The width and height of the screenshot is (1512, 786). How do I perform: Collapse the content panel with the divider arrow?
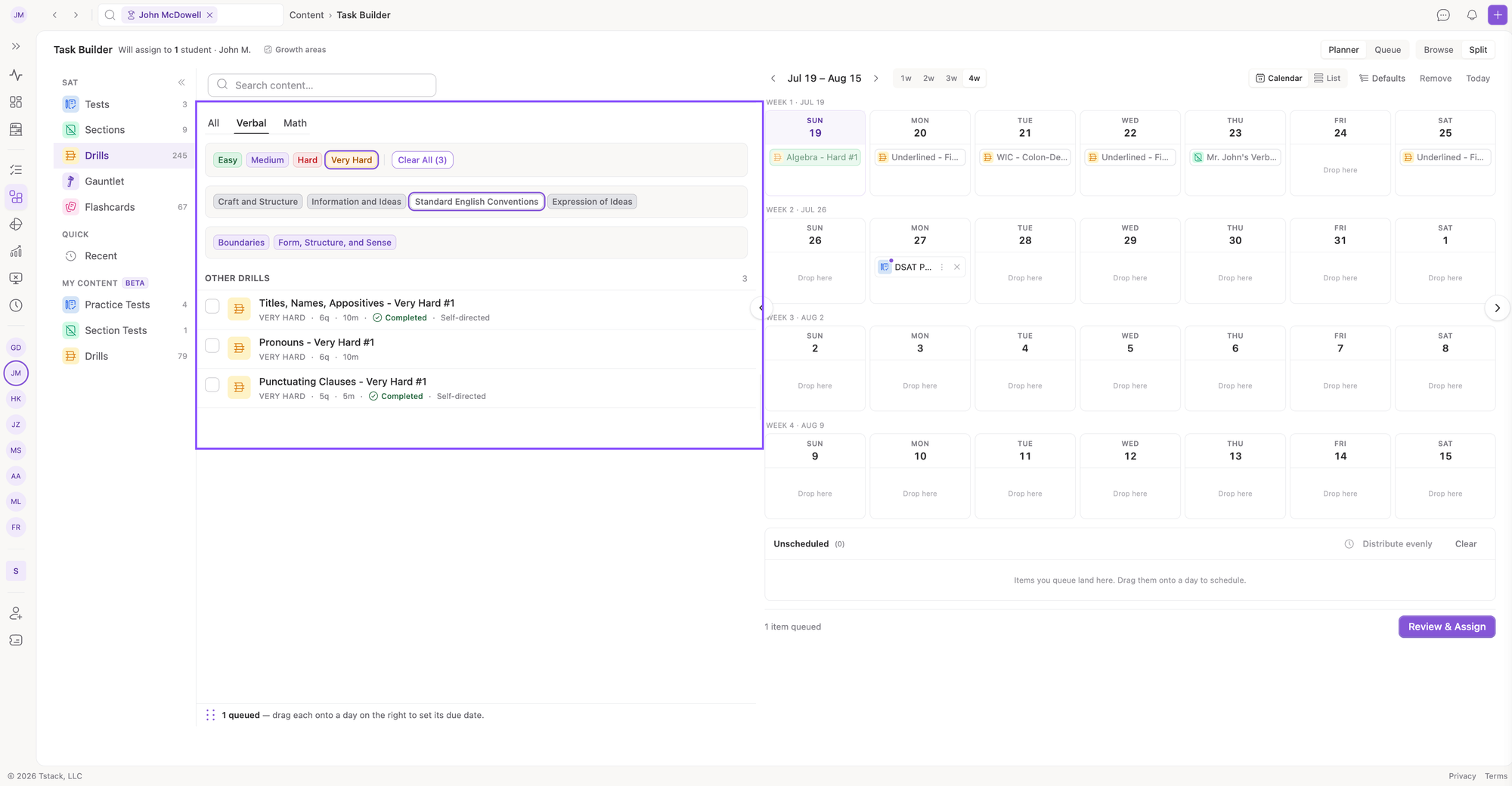point(760,308)
